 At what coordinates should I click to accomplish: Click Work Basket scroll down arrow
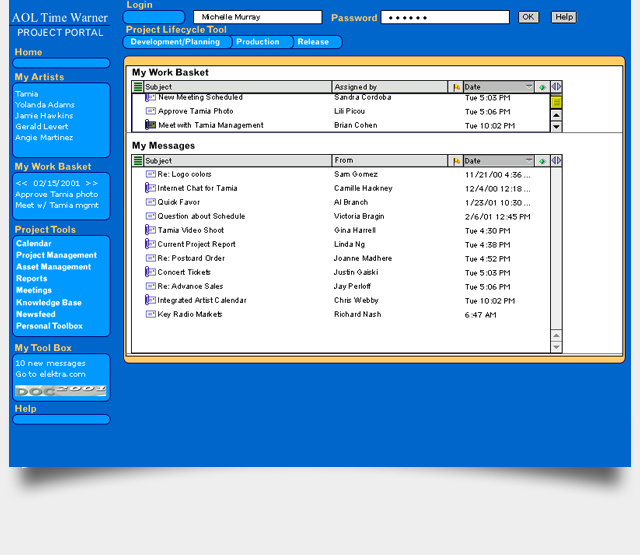coord(556,127)
